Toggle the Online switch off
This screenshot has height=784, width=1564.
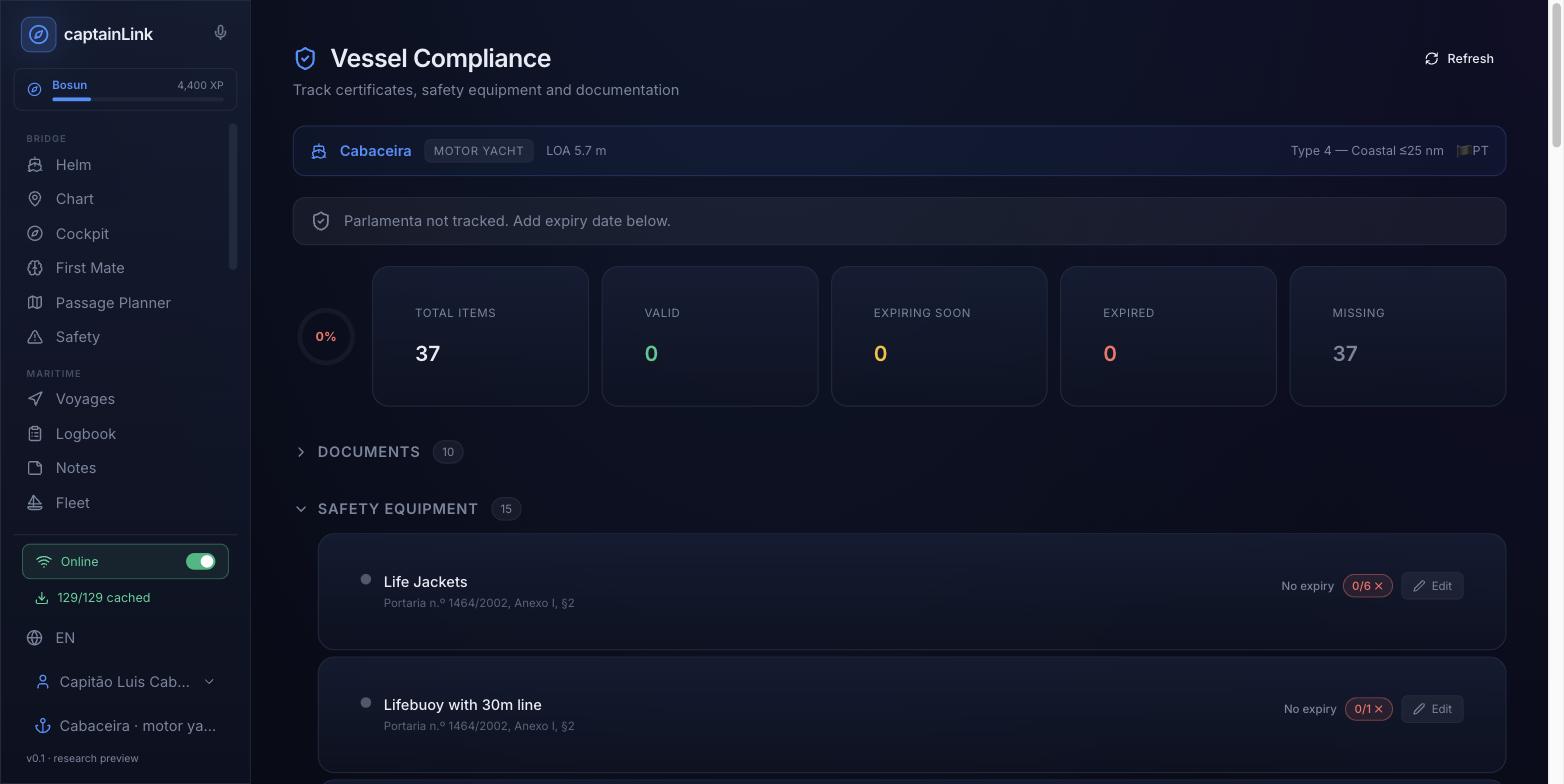click(201, 562)
